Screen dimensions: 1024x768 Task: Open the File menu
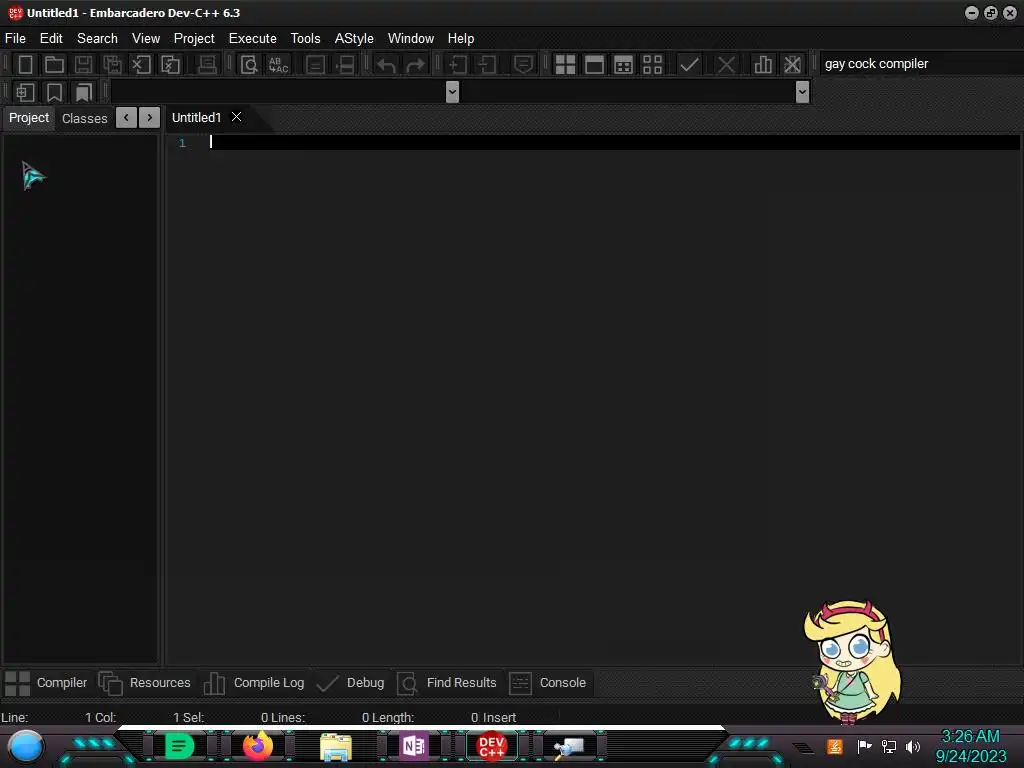(16, 39)
